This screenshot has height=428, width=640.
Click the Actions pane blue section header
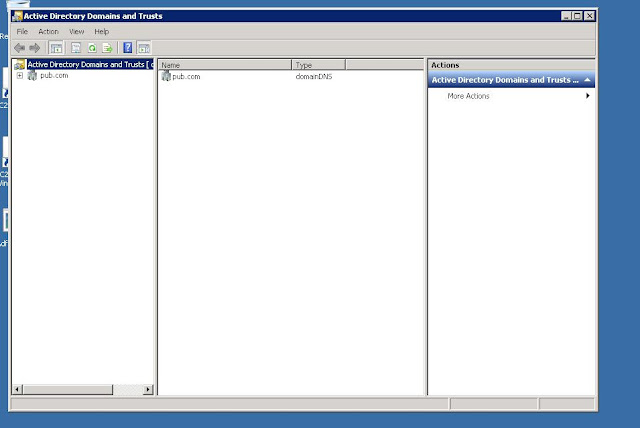[511, 80]
